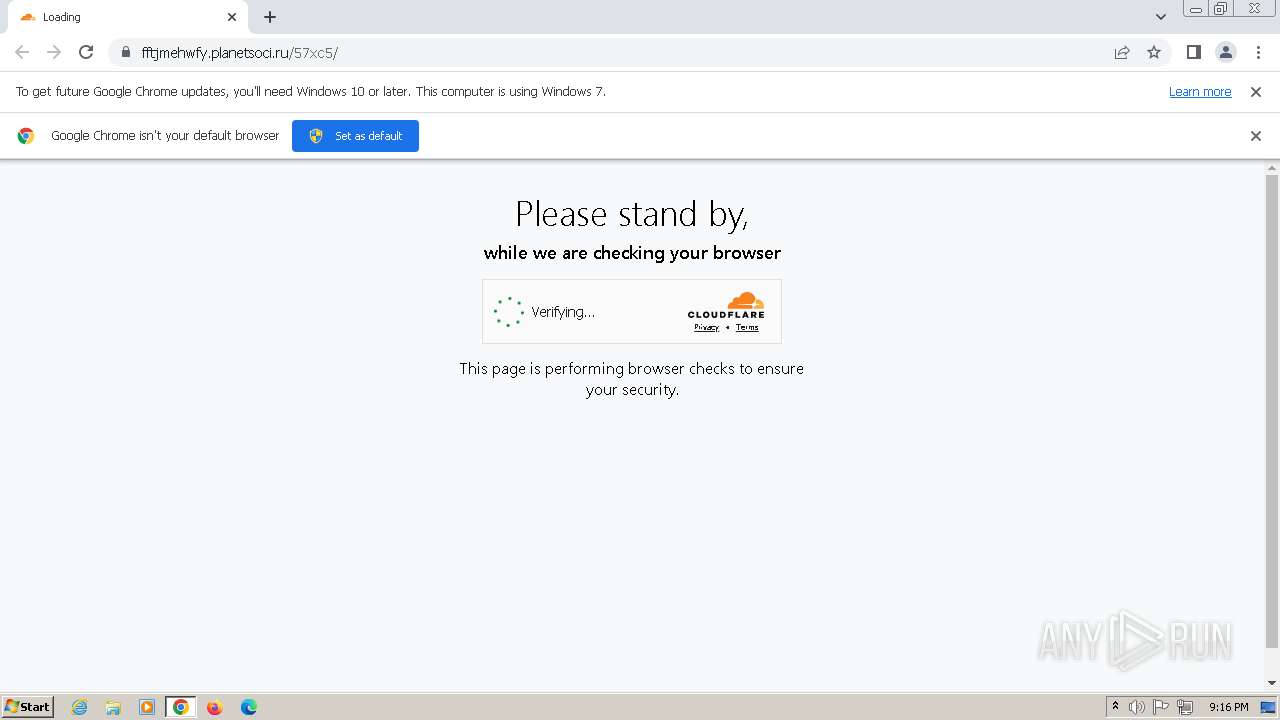Open Windows Media Player taskbar icon
Screen dimensions: 1280x720
coord(147,707)
